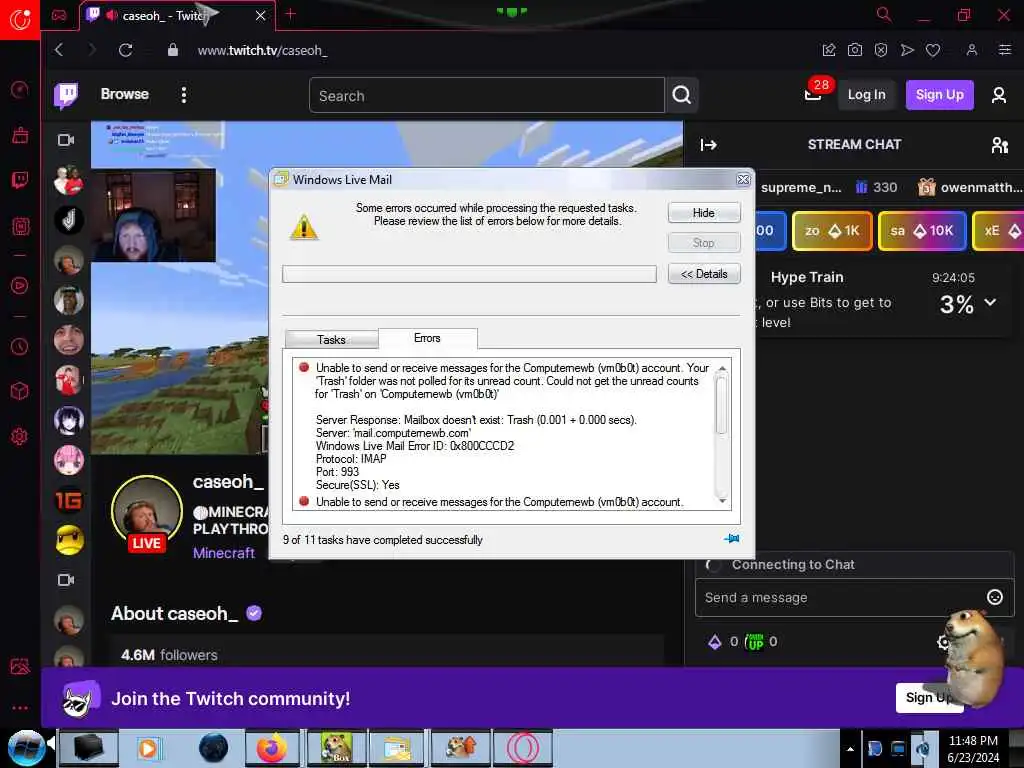Open Opera sidebar settings gear
This screenshot has height=768, width=1024.
(20, 436)
